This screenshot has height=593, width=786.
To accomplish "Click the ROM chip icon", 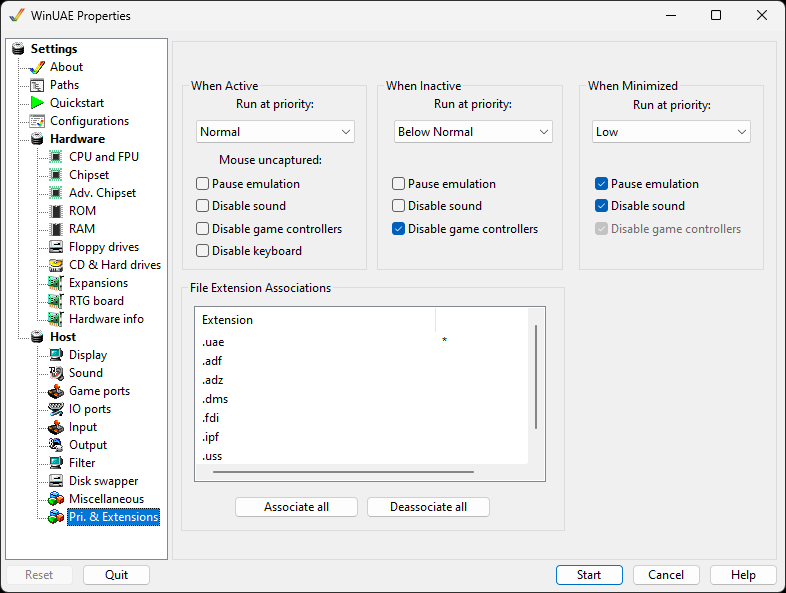I will tap(56, 211).
